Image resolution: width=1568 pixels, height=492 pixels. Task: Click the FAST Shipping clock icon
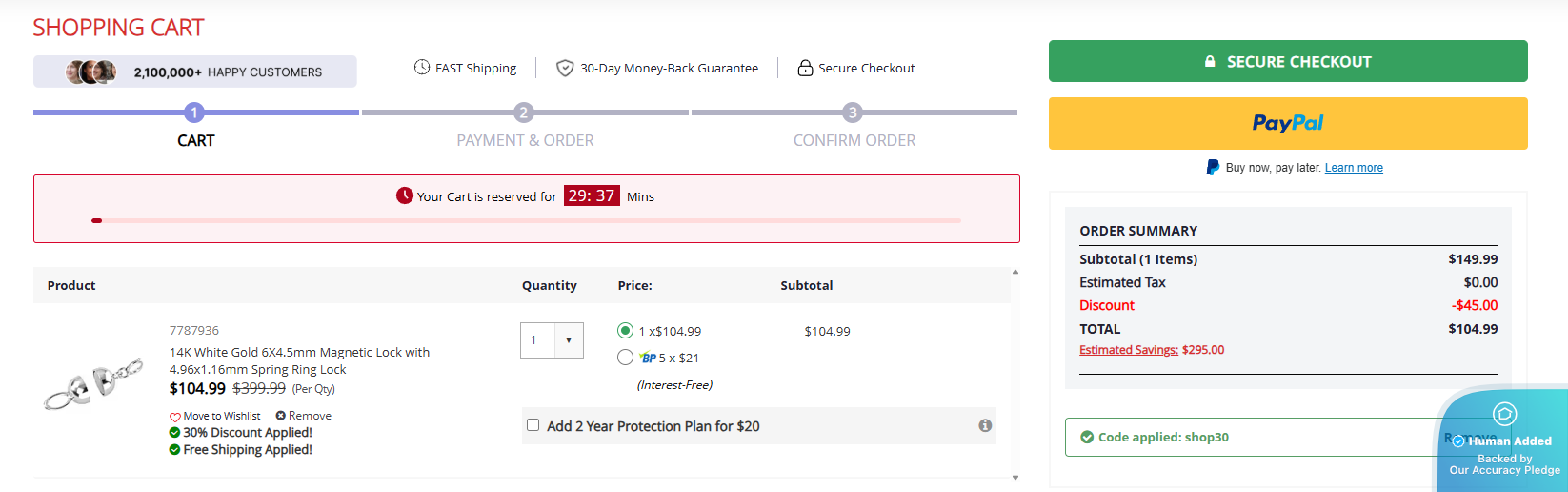(421, 68)
